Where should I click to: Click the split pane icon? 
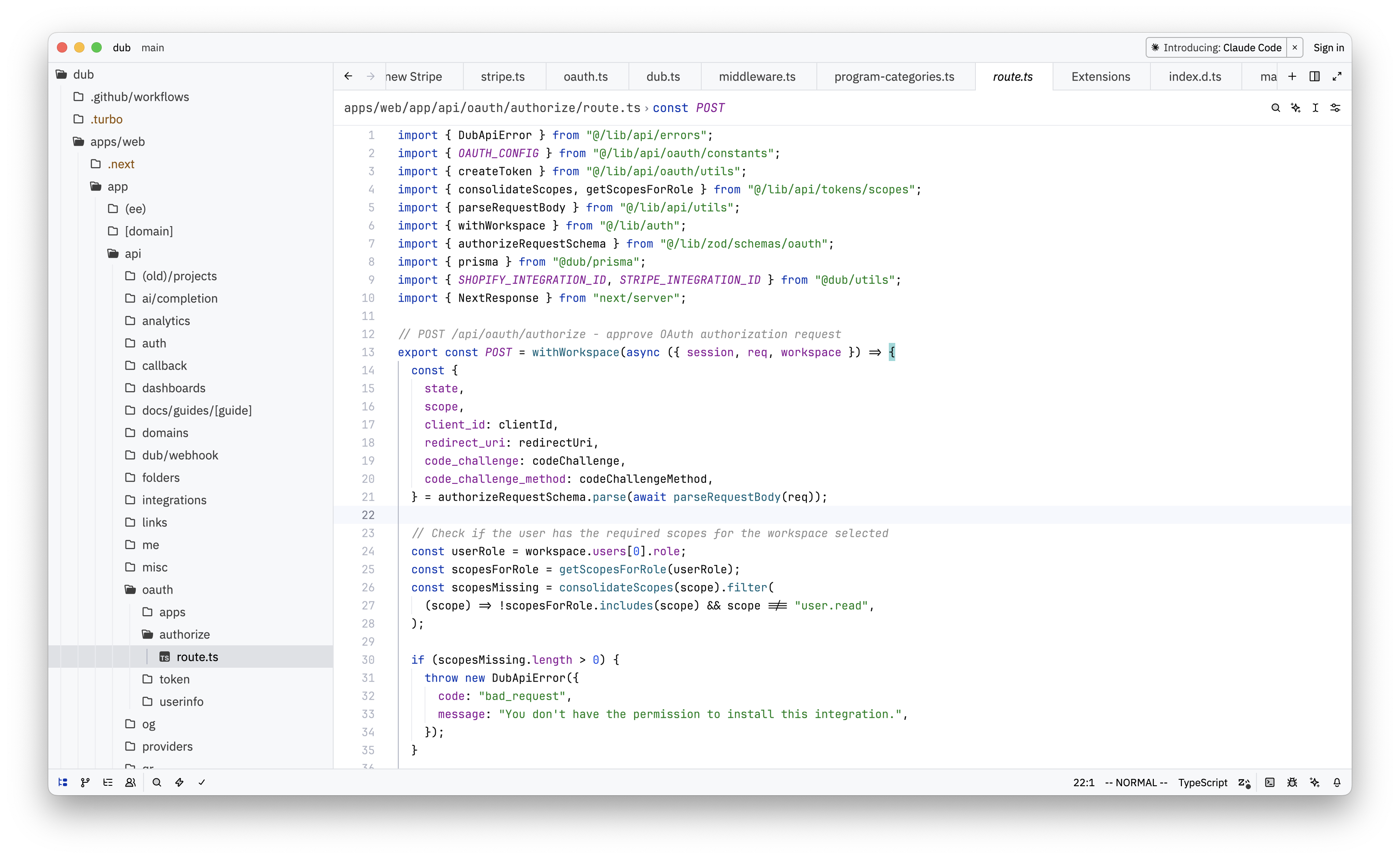[x=1314, y=76]
